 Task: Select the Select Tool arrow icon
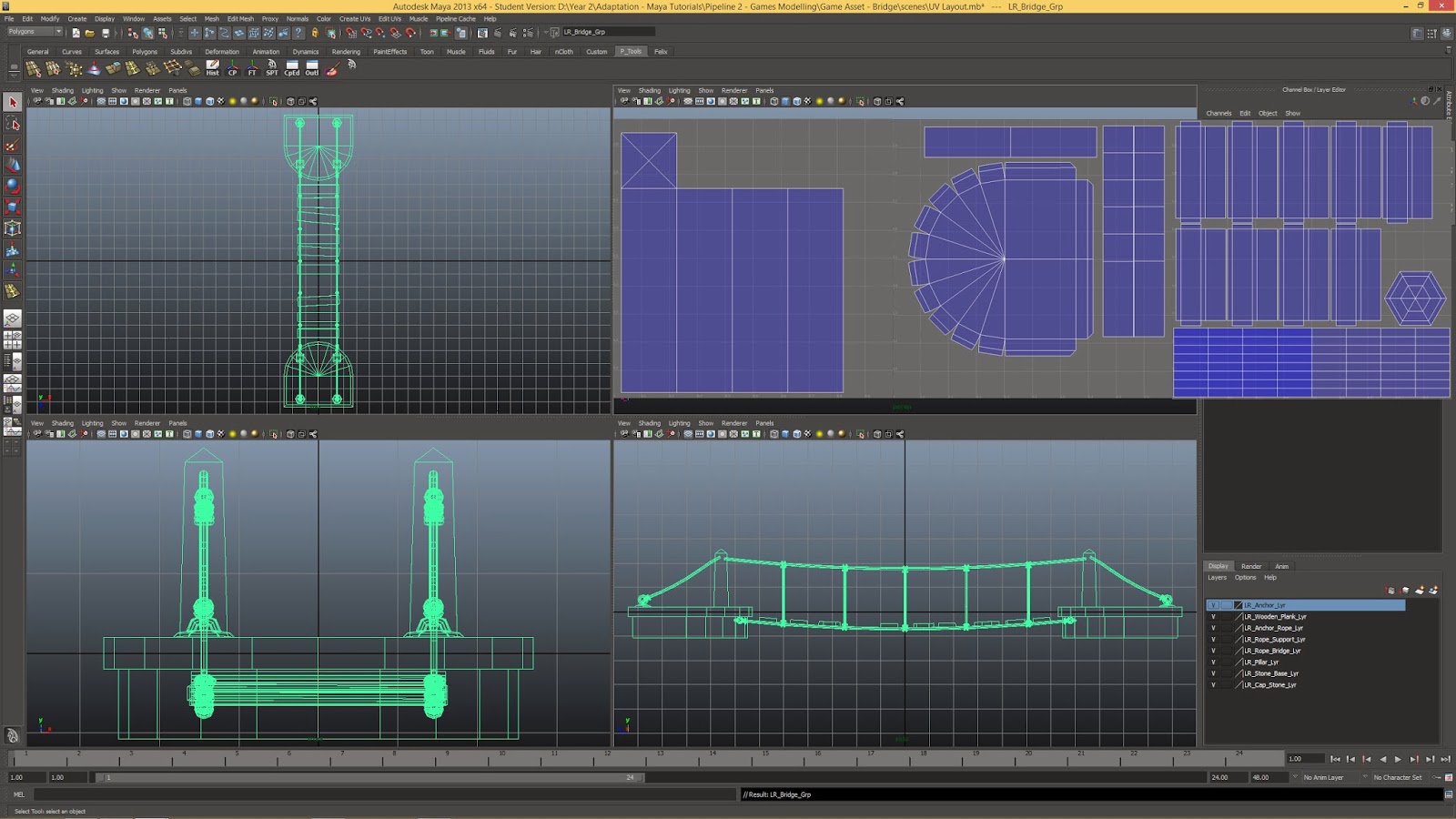coord(12,103)
